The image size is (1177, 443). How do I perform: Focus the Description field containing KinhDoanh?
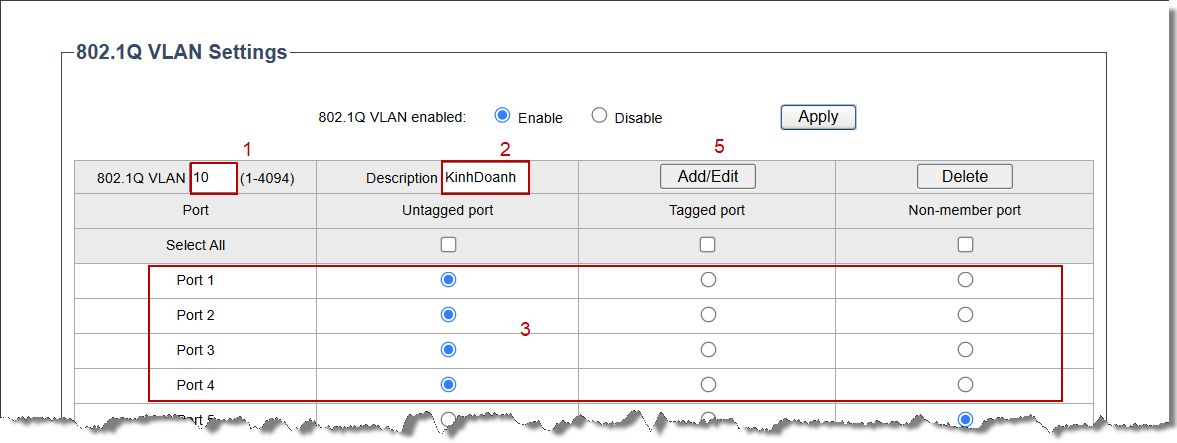(486, 179)
